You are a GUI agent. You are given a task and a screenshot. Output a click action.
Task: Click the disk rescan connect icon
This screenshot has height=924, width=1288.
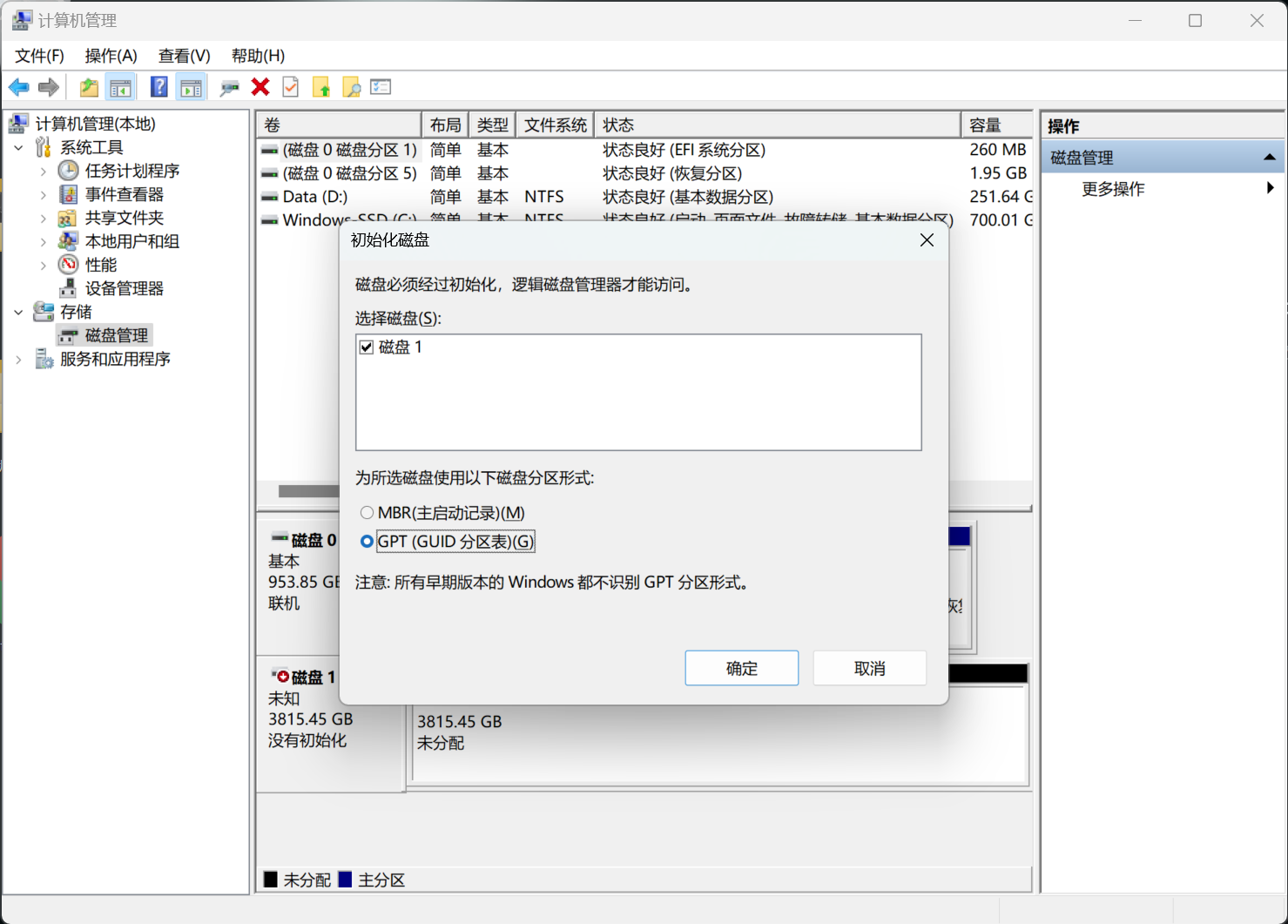tap(229, 87)
